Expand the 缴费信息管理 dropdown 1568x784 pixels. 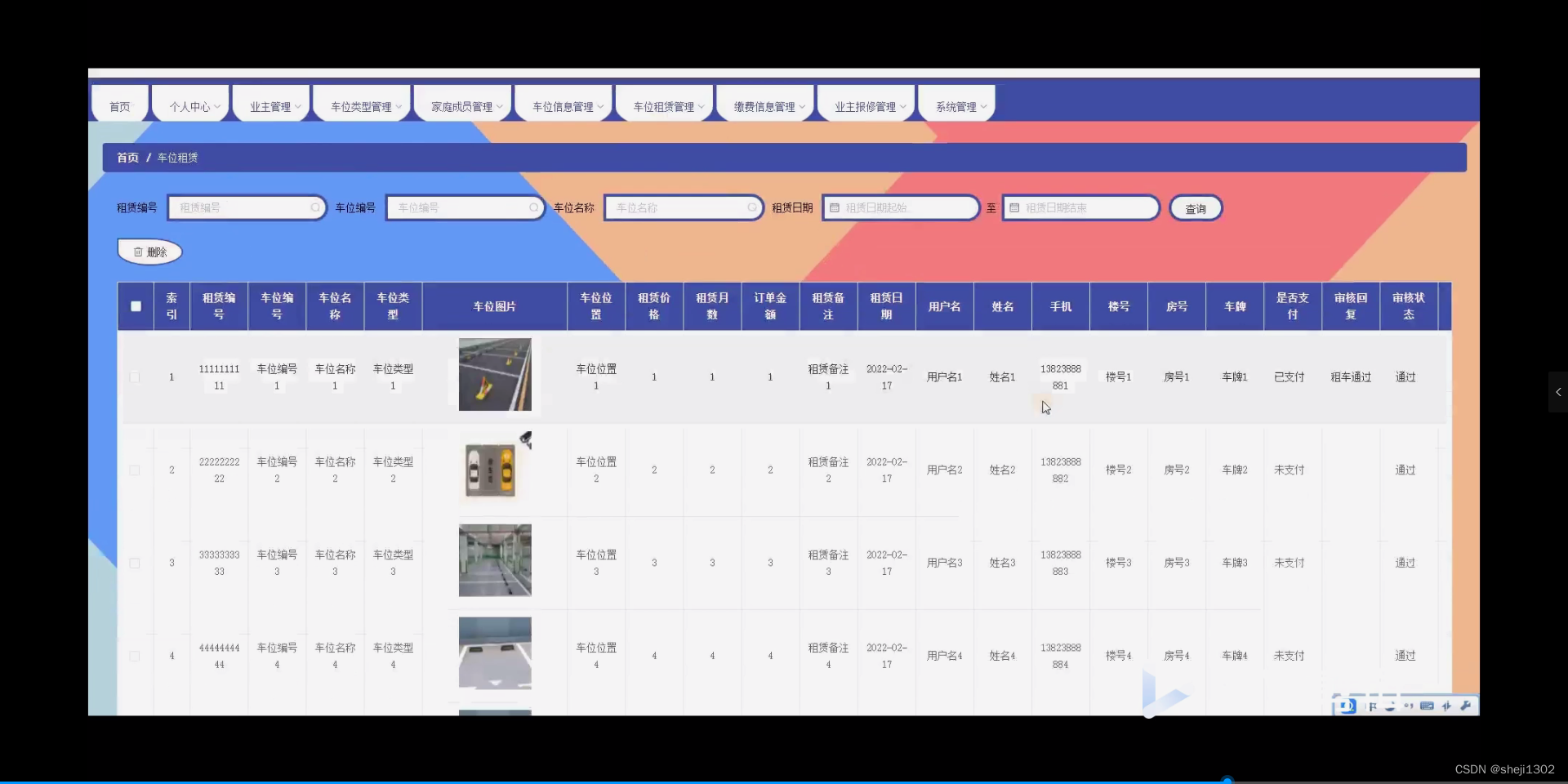764,105
